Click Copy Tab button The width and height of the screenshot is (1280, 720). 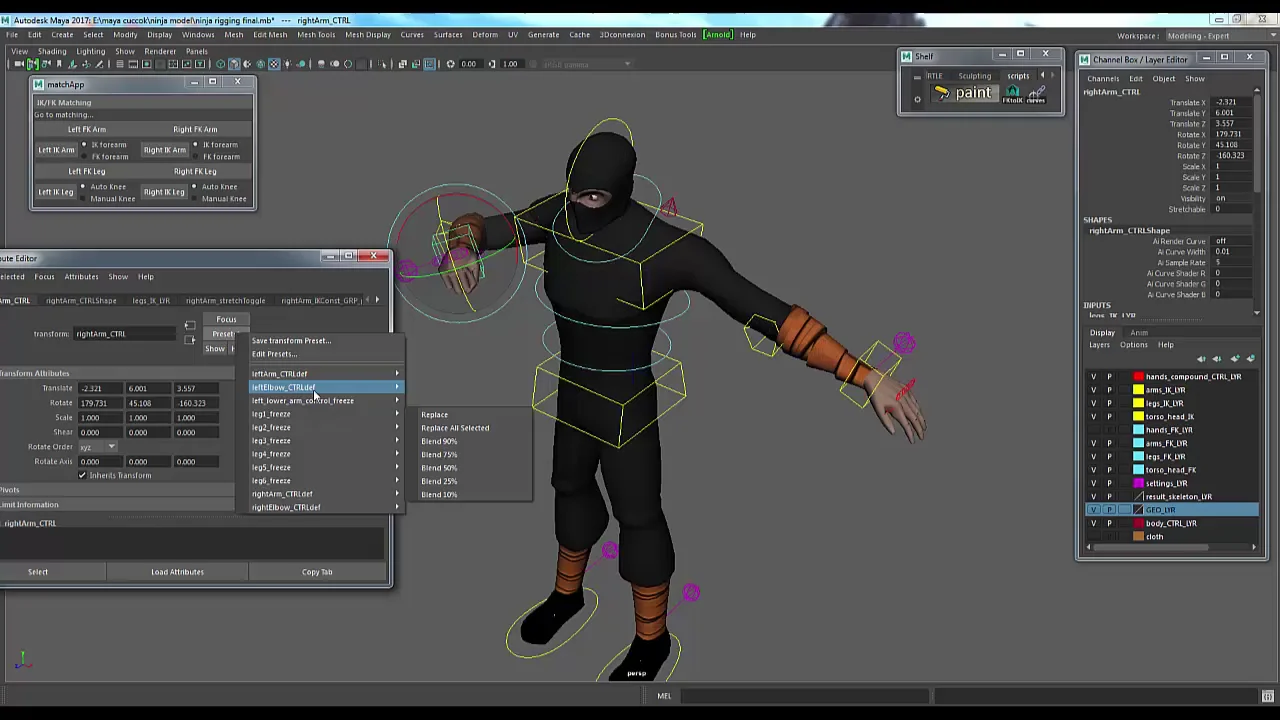pyautogui.click(x=317, y=572)
